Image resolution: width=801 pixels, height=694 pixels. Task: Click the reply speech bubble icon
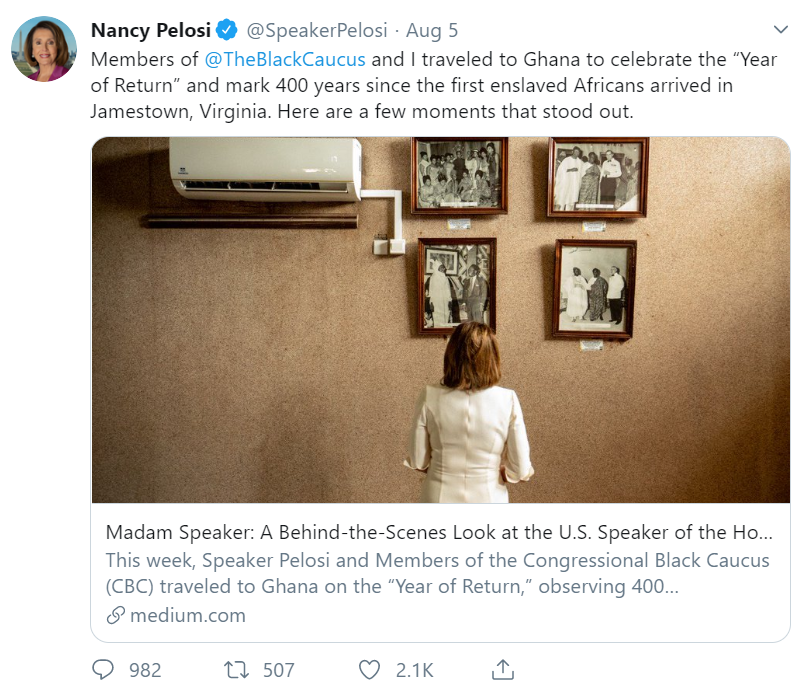(104, 669)
